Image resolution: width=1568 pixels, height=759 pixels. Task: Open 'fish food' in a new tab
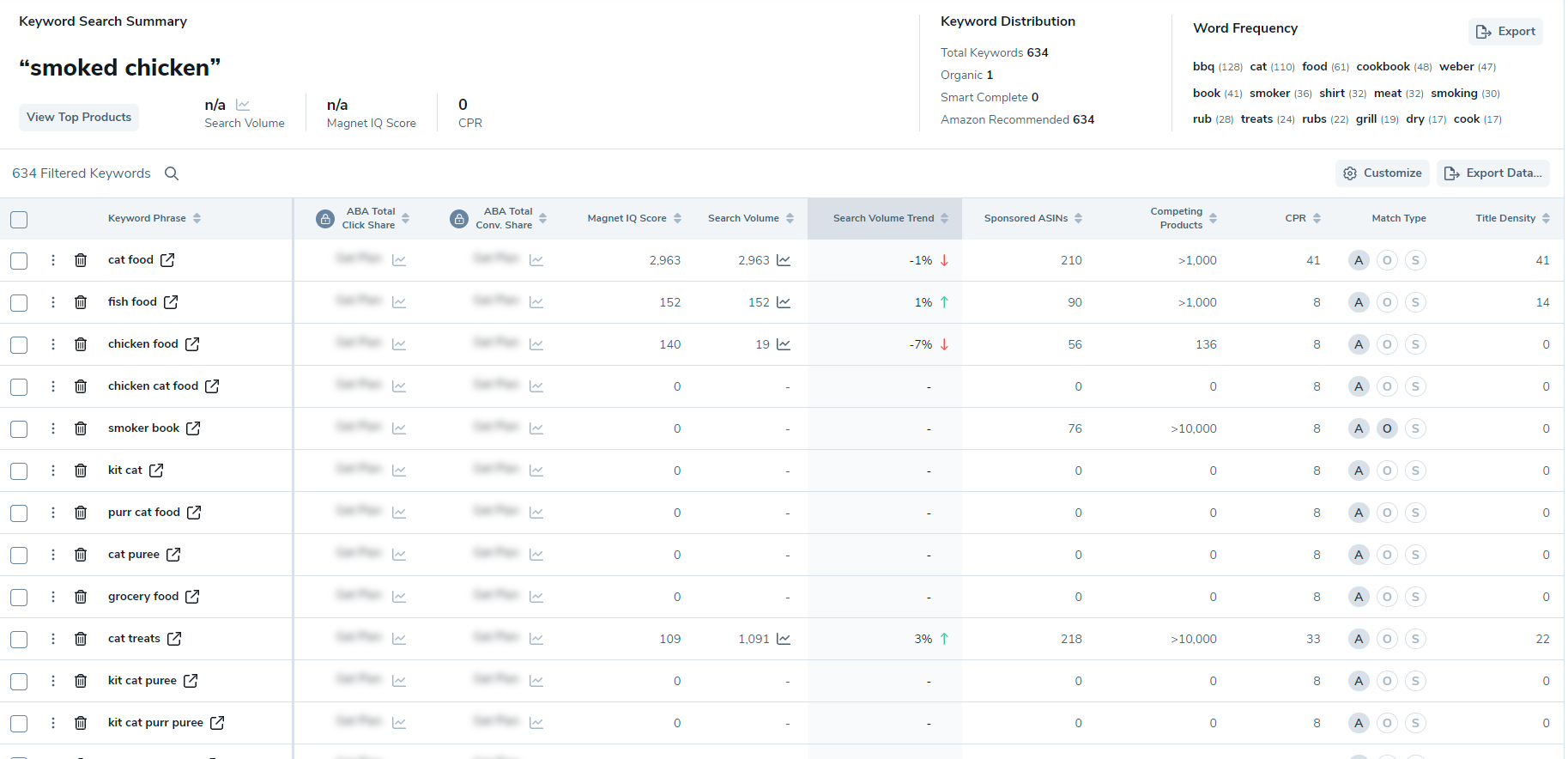171,302
